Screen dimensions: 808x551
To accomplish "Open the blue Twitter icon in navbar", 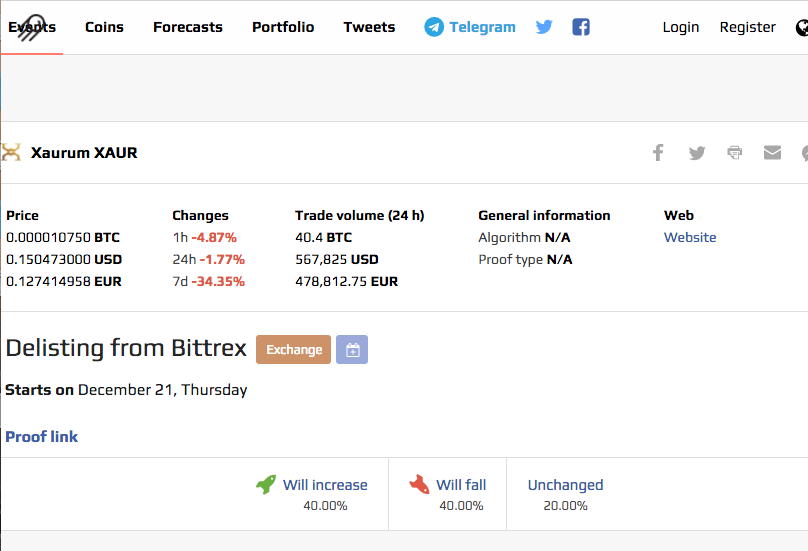I will 544,27.
